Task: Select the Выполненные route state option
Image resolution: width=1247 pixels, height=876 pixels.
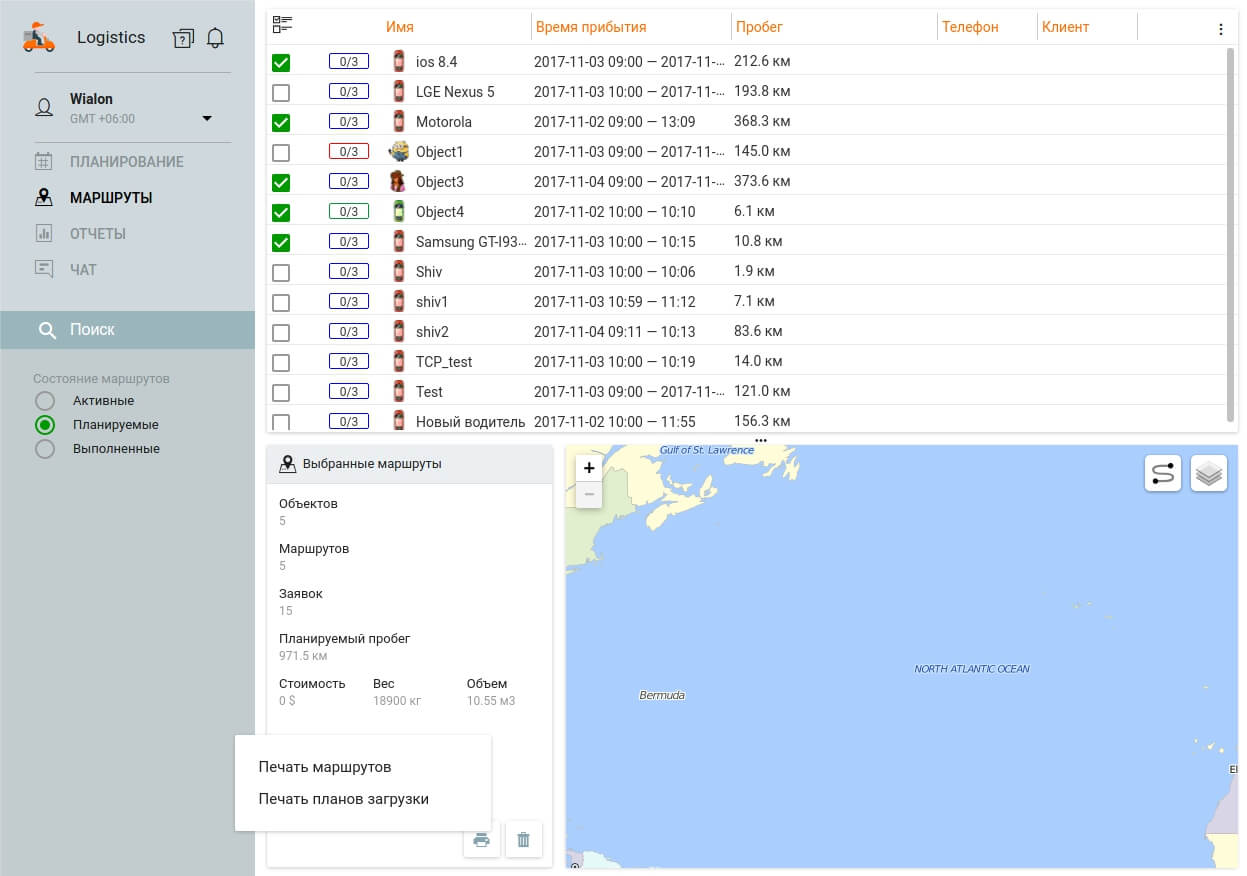Action: (x=45, y=449)
